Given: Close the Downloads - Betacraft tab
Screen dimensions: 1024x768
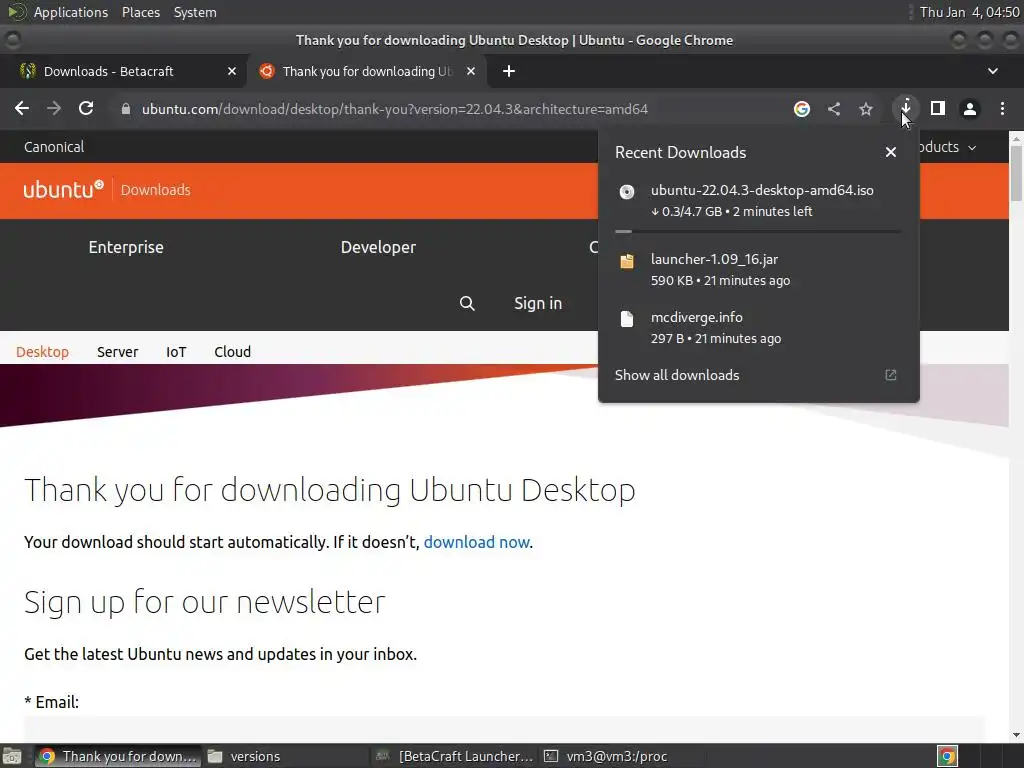Looking at the screenshot, I should tap(232, 71).
